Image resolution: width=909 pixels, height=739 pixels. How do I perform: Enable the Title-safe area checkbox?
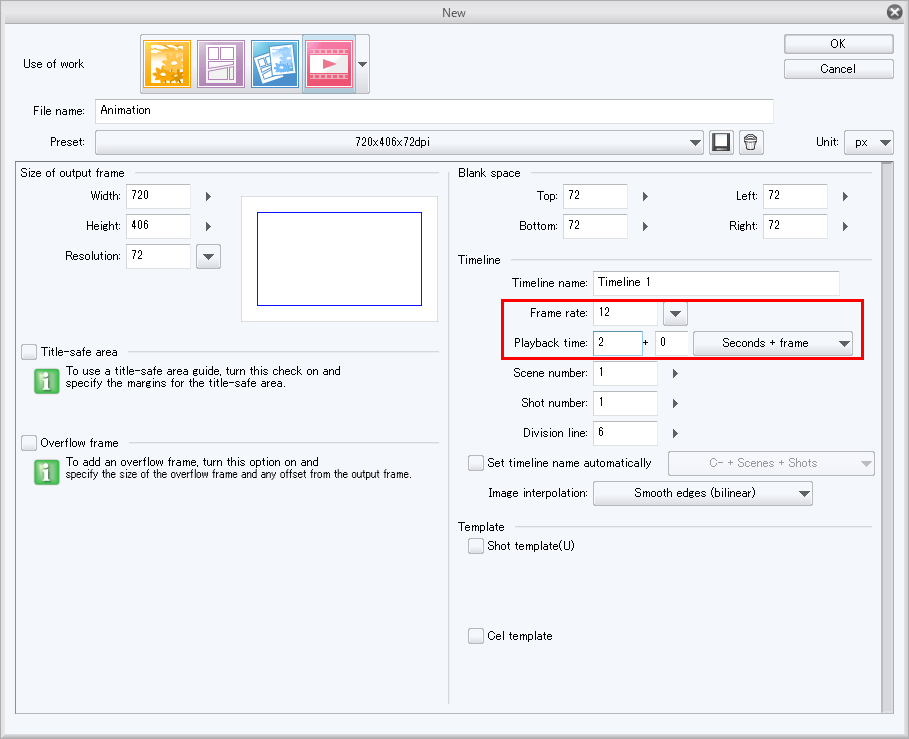(28, 352)
